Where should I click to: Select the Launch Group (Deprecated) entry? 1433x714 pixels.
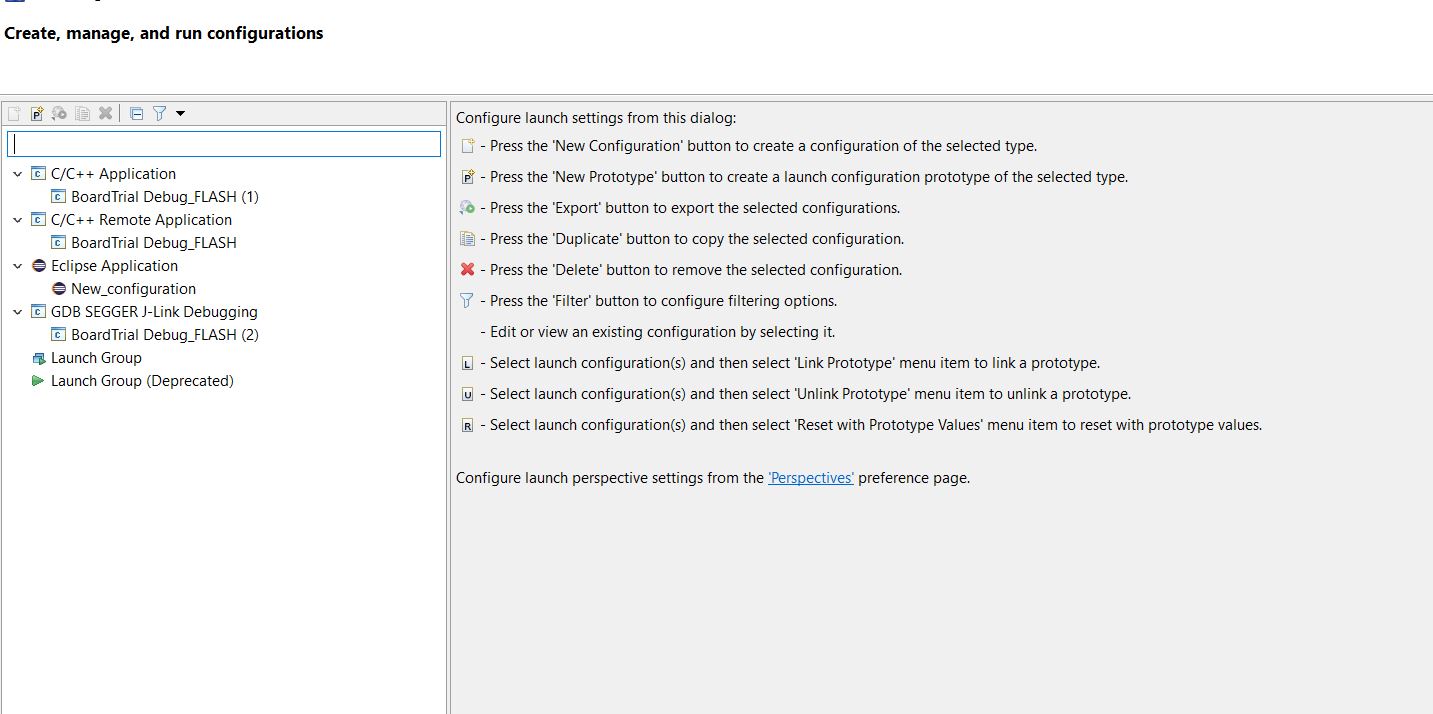(x=142, y=380)
